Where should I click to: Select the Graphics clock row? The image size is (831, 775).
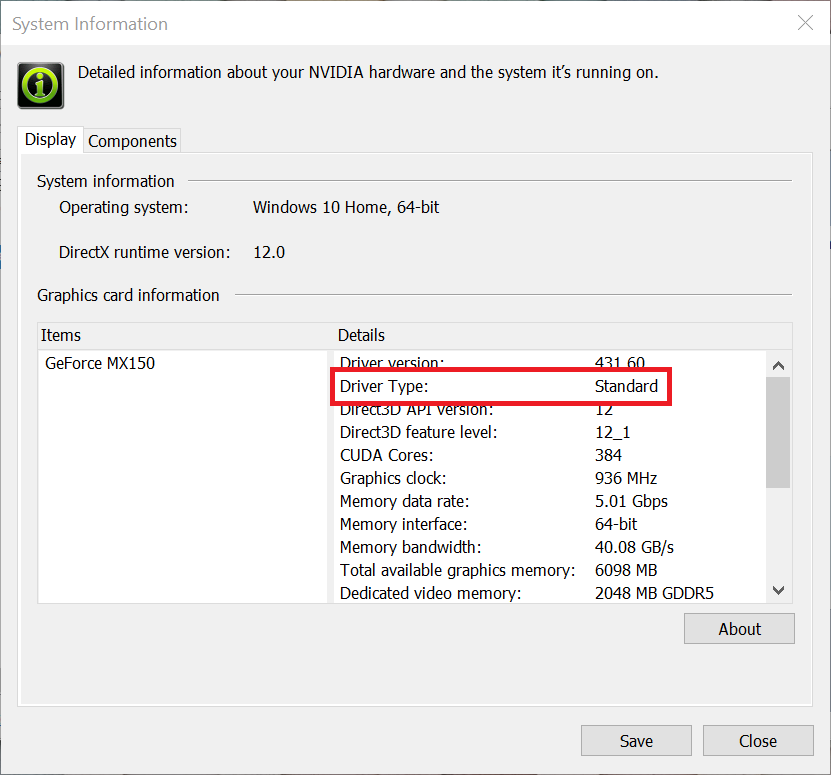[550, 478]
